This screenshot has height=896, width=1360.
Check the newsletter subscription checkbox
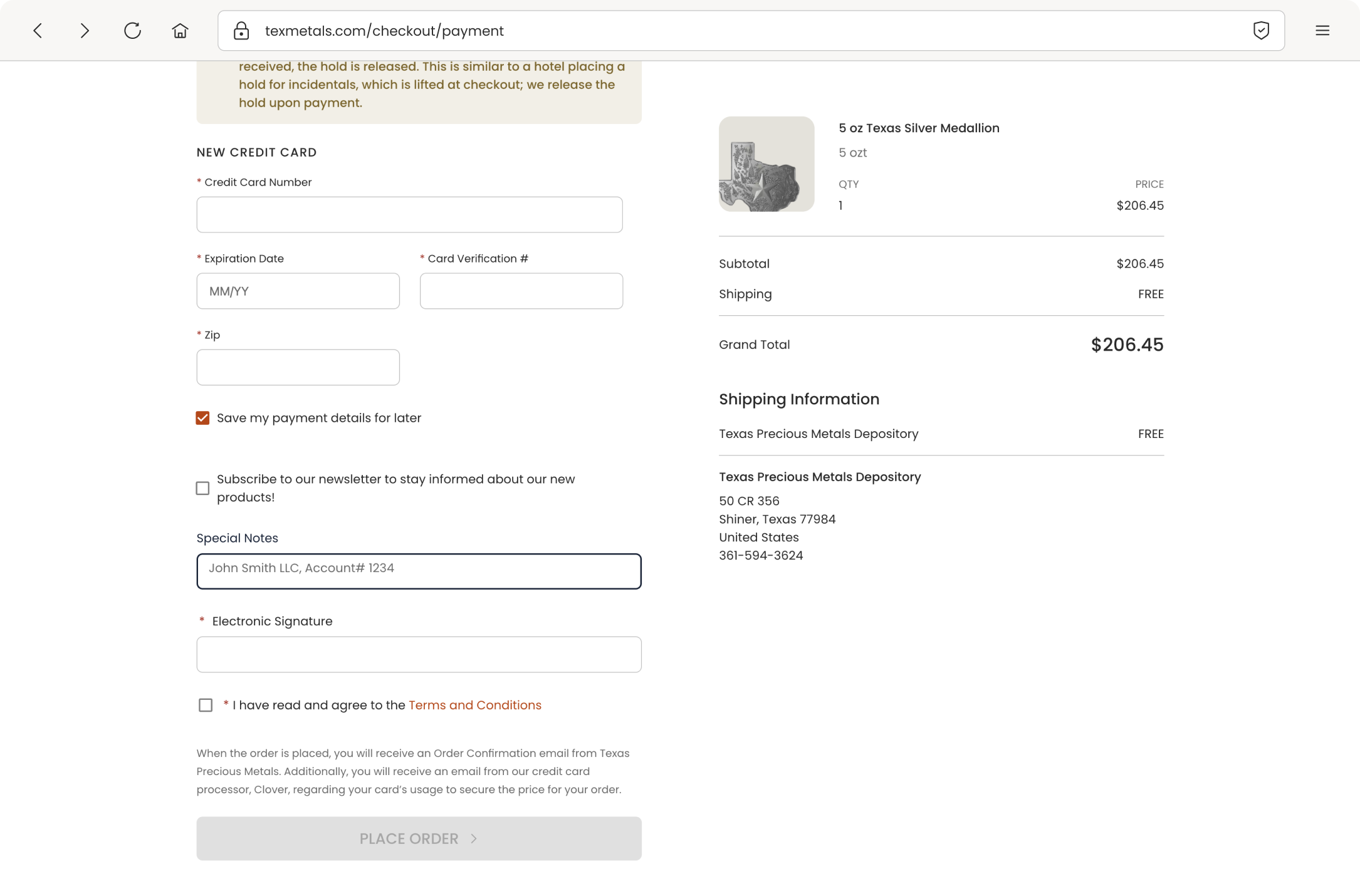coord(202,488)
